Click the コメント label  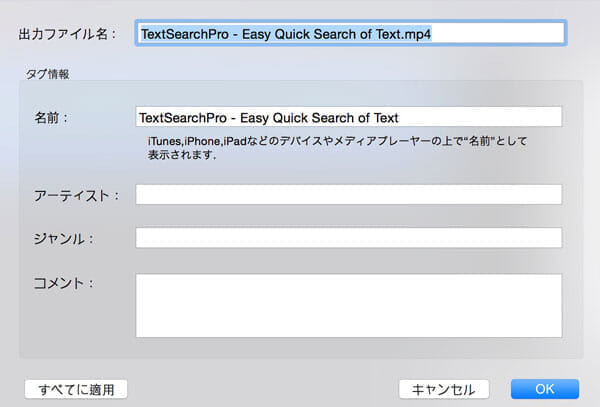[64, 283]
